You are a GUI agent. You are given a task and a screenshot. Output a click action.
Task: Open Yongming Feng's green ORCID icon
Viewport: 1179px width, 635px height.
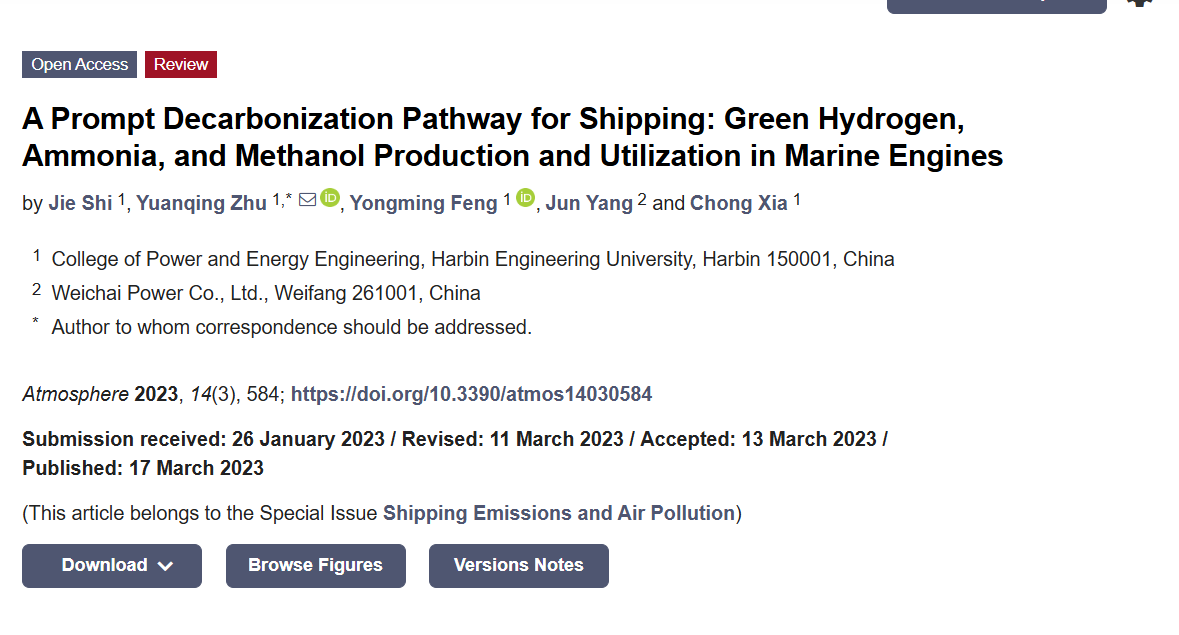pyautogui.click(x=526, y=198)
